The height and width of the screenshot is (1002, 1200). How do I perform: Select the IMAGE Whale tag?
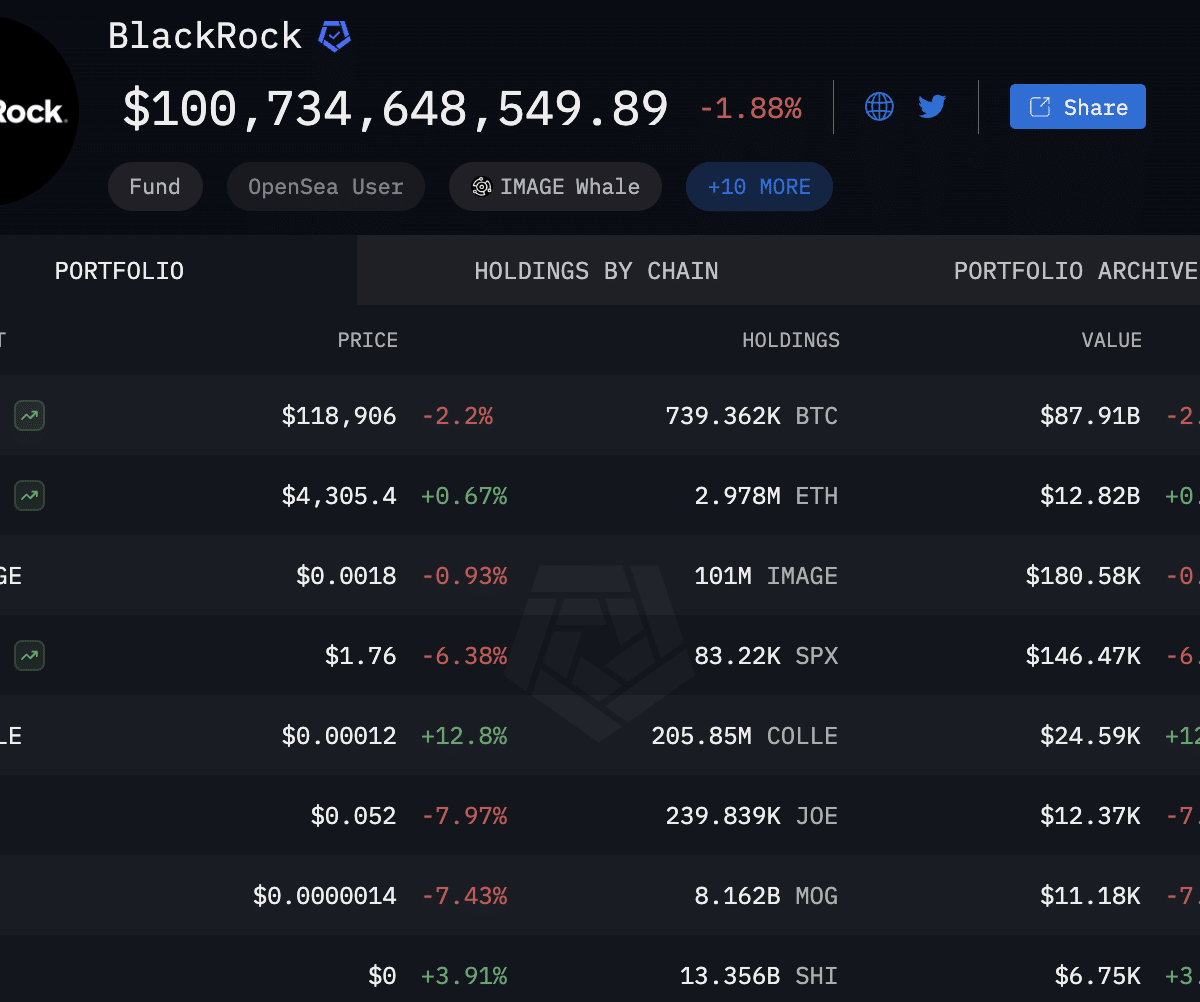click(555, 187)
